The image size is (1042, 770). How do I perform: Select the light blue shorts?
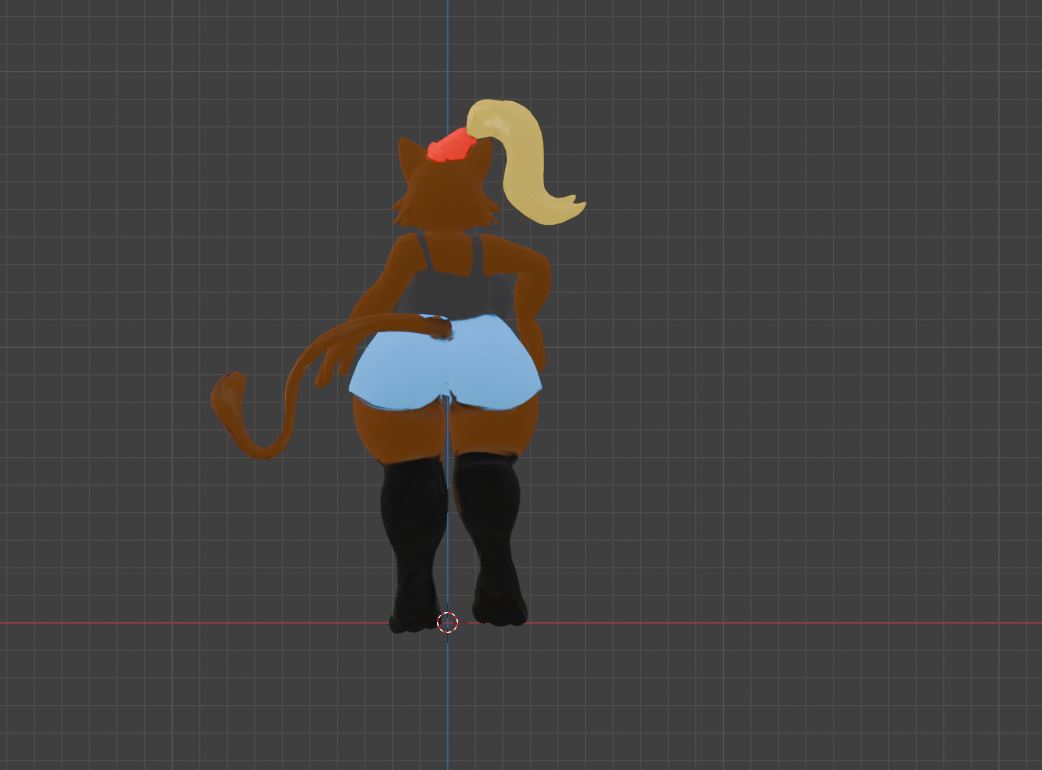coord(445,363)
